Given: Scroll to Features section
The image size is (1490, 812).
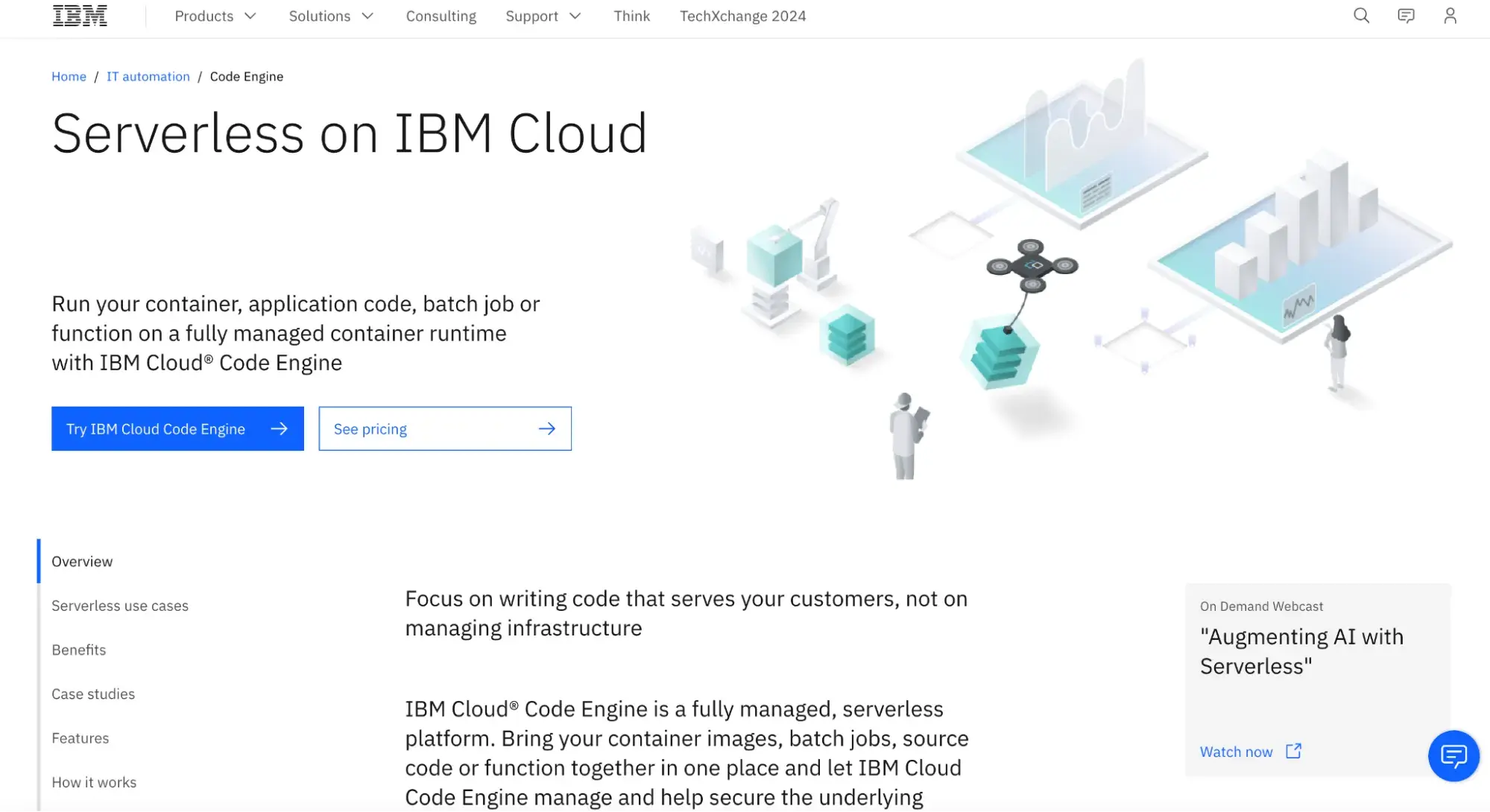Looking at the screenshot, I should click(80, 737).
